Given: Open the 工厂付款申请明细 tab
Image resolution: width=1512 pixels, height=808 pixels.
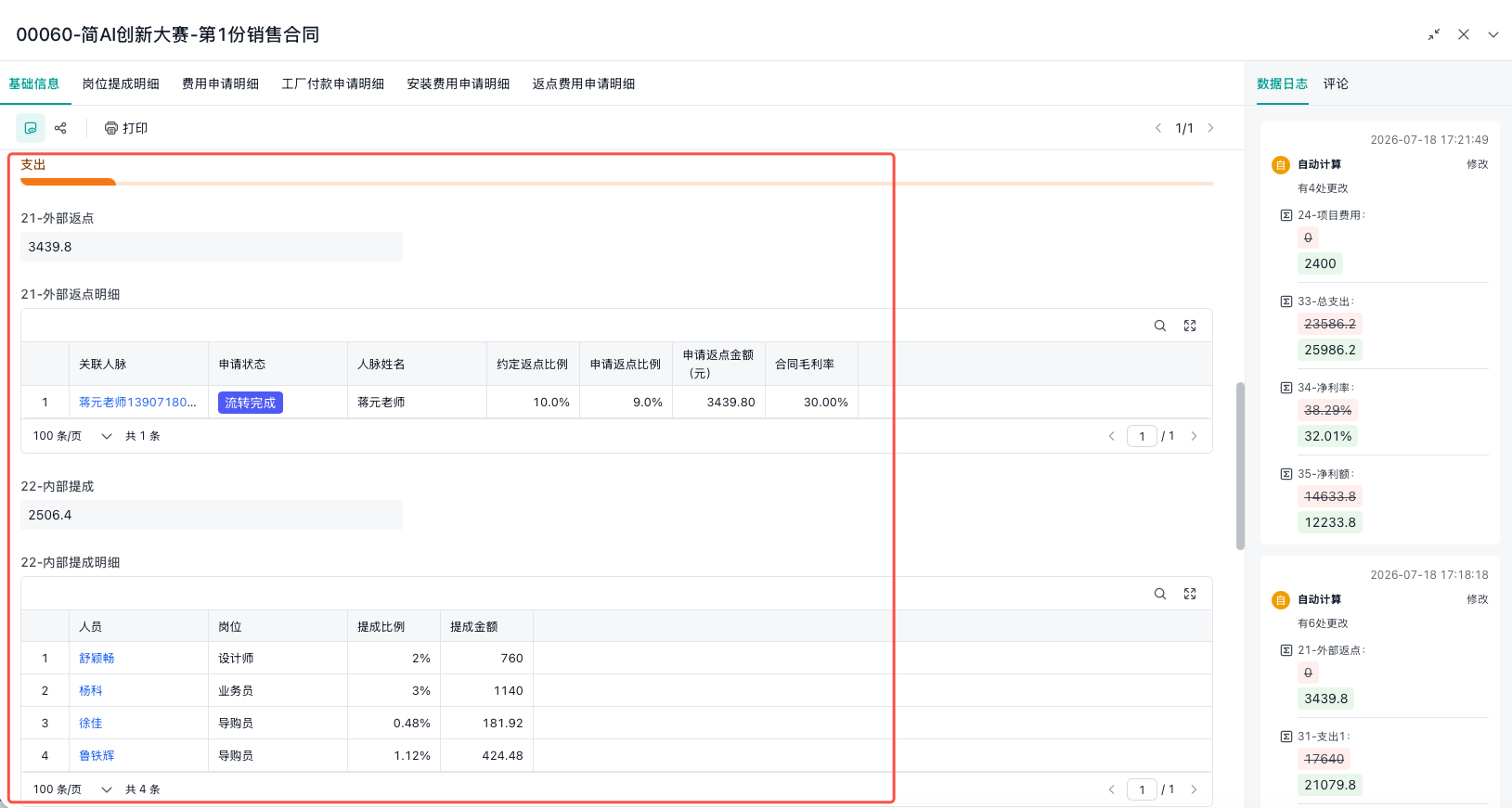Looking at the screenshot, I should pyautogui.click(x=333, y=83).
